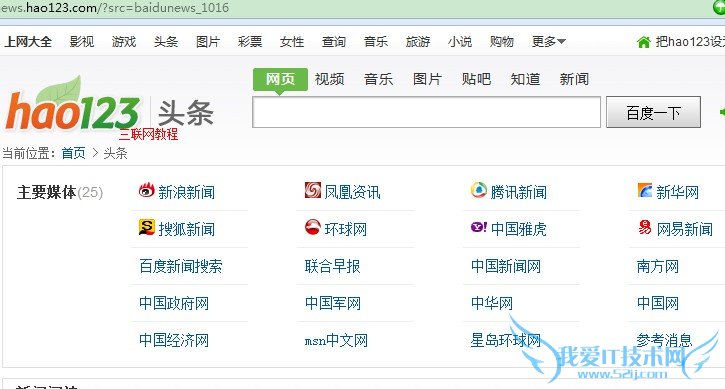The height and width of the screenshot is (389, 725).
Task: Switch to the 知道 search tab
Action: (x=525, y=79)
